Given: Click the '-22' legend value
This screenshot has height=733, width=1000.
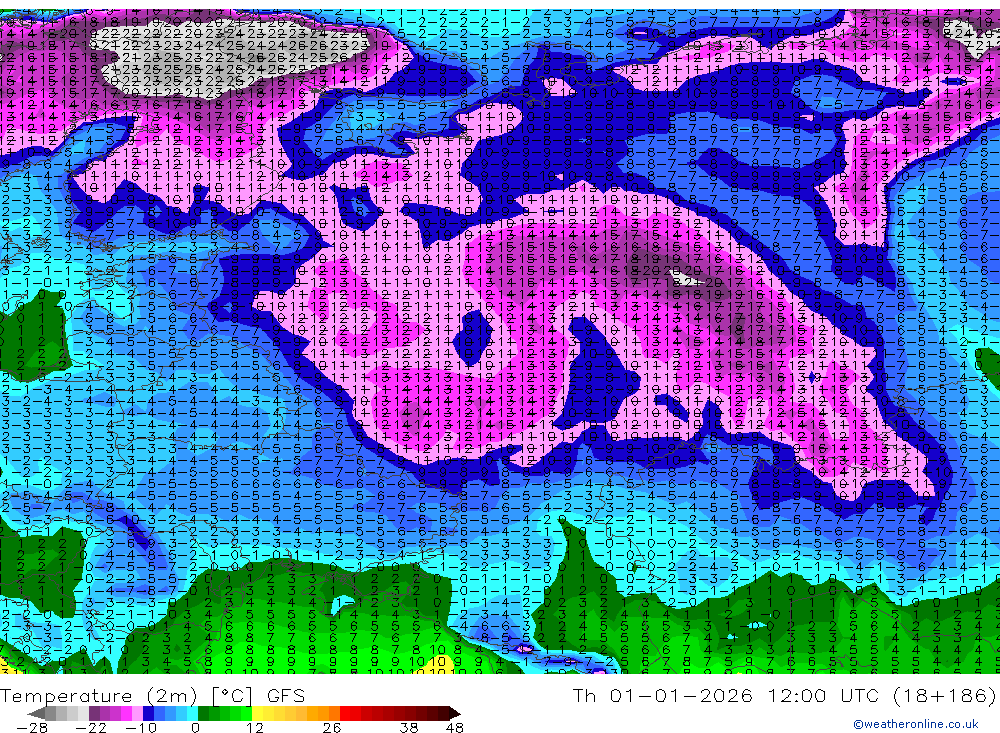Looking at the screenshot, I should pos(91,727).
